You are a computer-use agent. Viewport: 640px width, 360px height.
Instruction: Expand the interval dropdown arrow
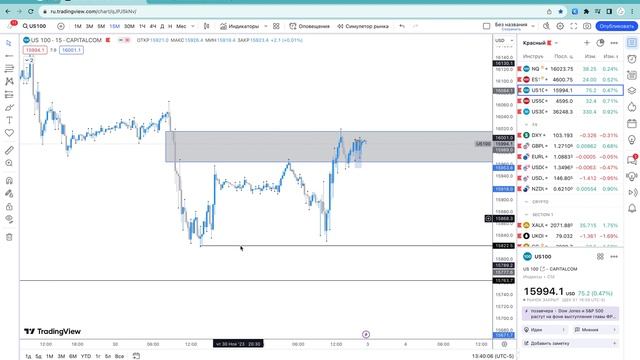point(193,26)
